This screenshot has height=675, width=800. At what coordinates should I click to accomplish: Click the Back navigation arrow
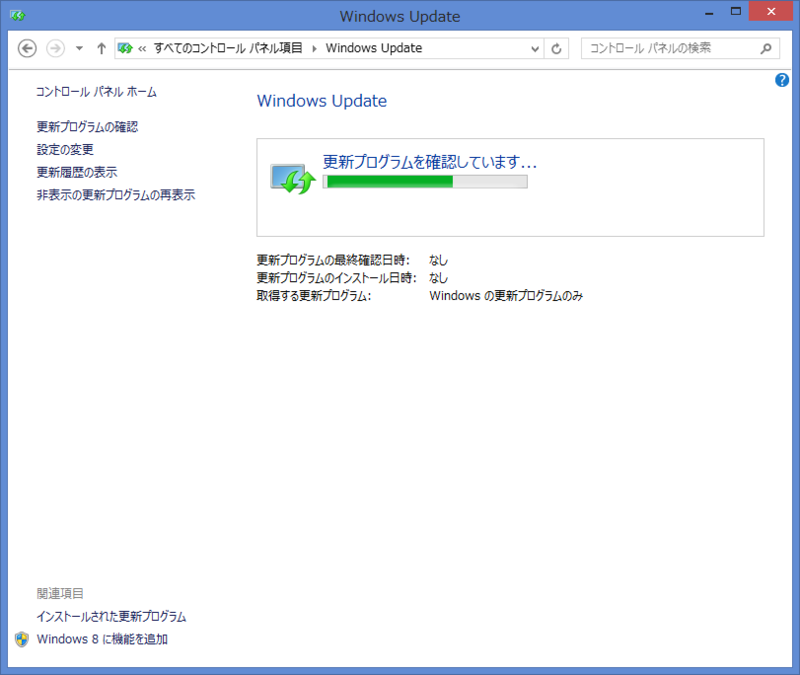point(27,48)
